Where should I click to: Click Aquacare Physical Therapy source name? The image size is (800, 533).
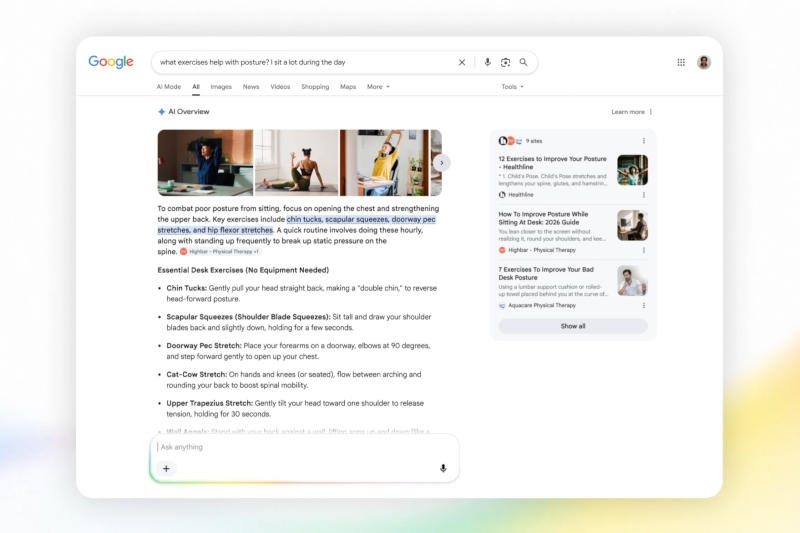[542, 306]
